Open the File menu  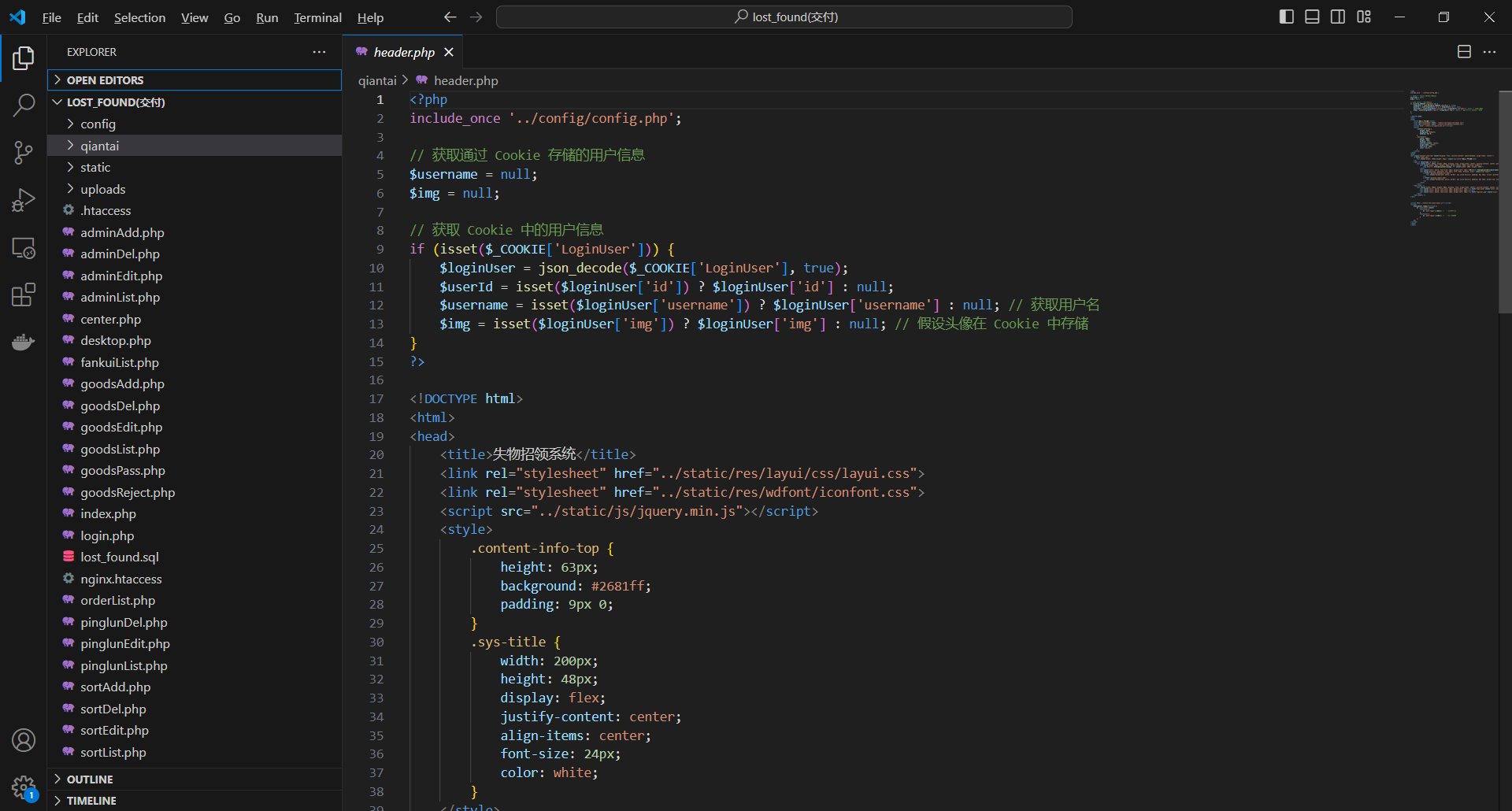tap(51, 17)
